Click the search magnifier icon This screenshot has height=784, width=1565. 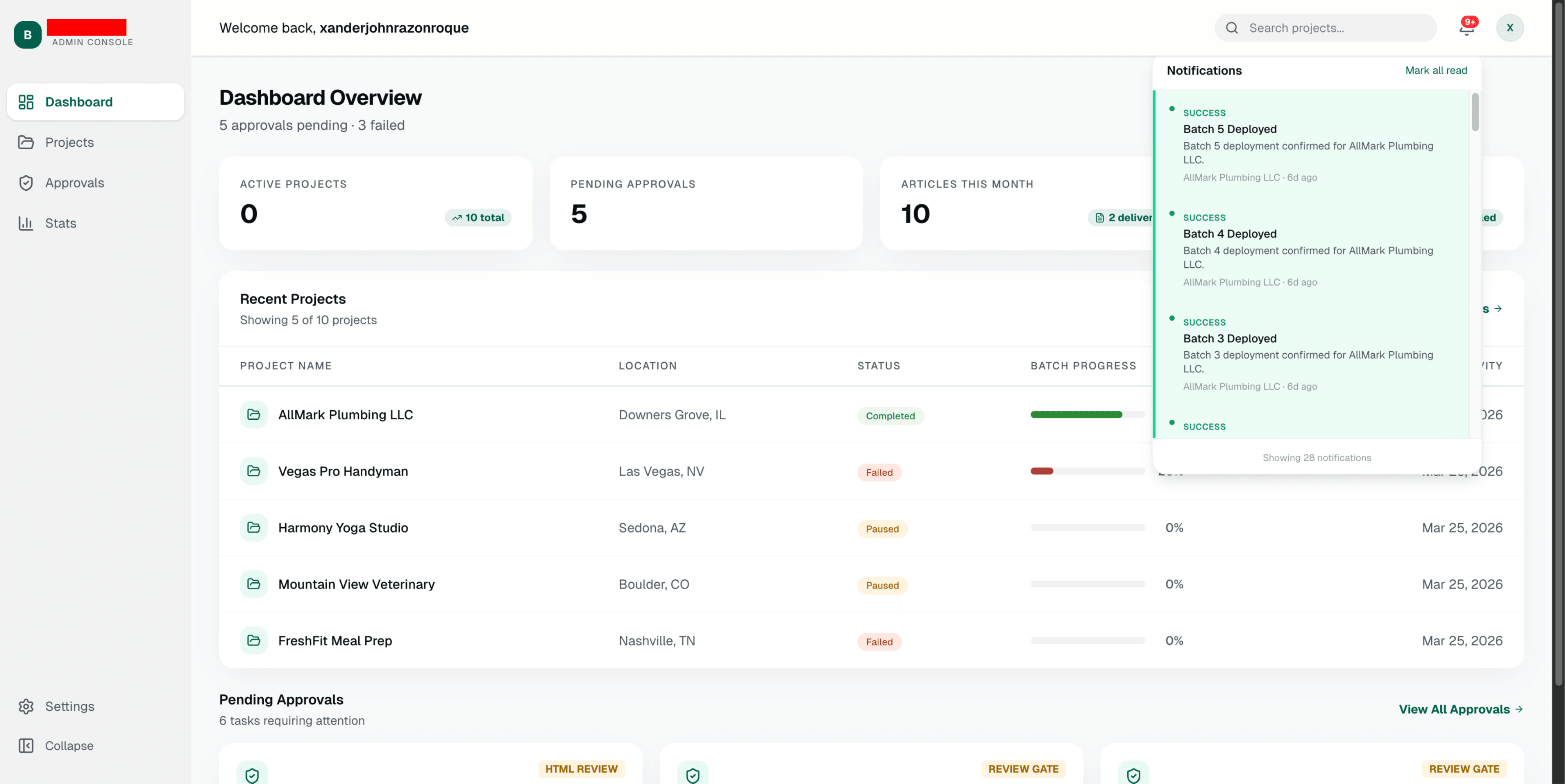click(1232, 28)
